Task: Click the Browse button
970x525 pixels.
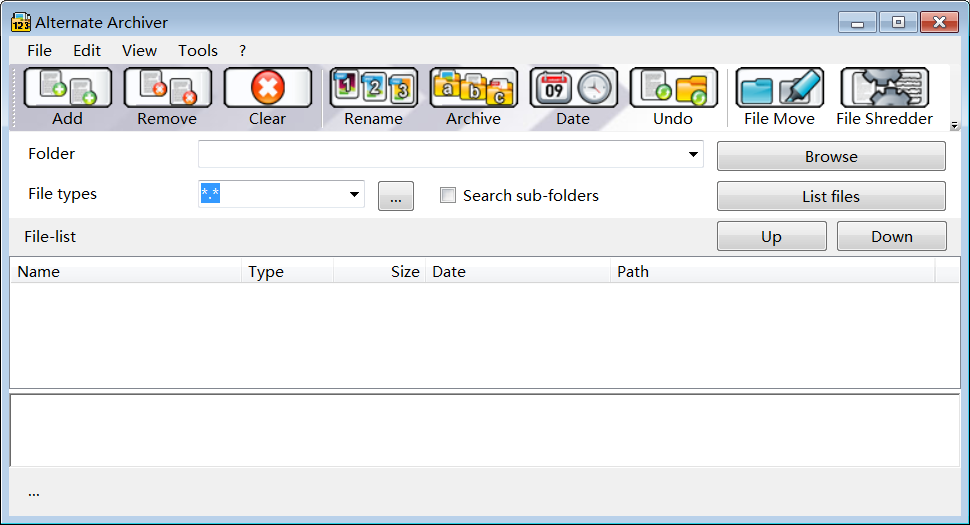Action: coord(831,156)
